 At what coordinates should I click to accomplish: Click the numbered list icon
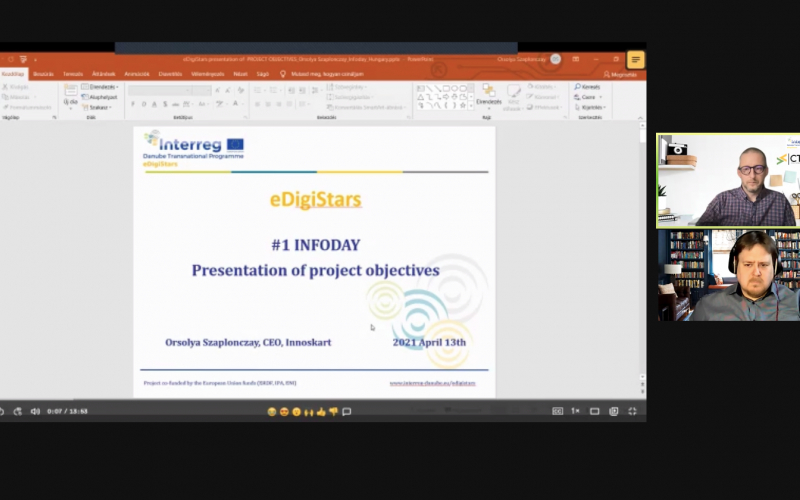[275, 90]
